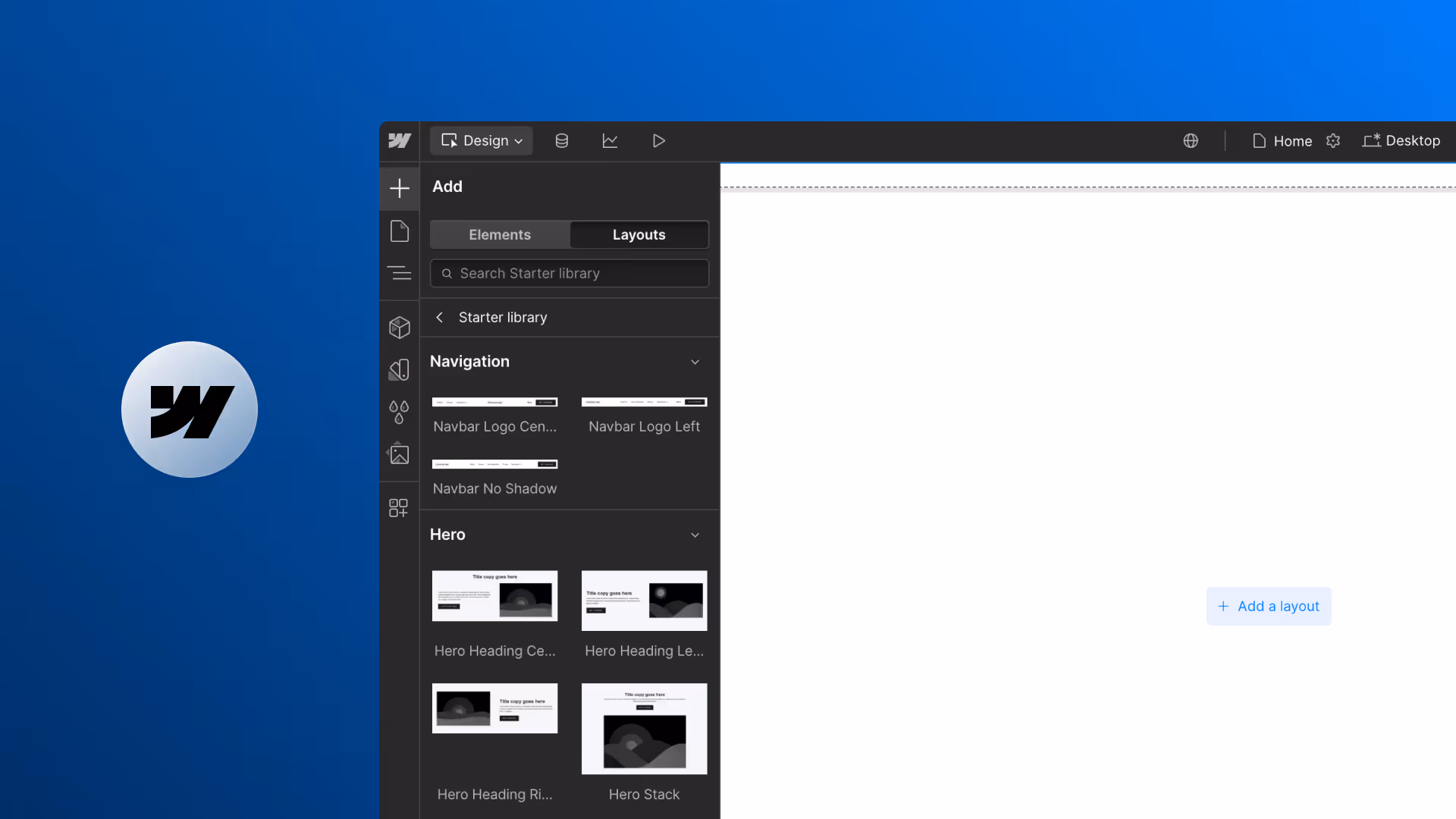Click the globe localization icon
Image resolution: width=1456 pixels, height=819 pixels.
(1191, 141)
